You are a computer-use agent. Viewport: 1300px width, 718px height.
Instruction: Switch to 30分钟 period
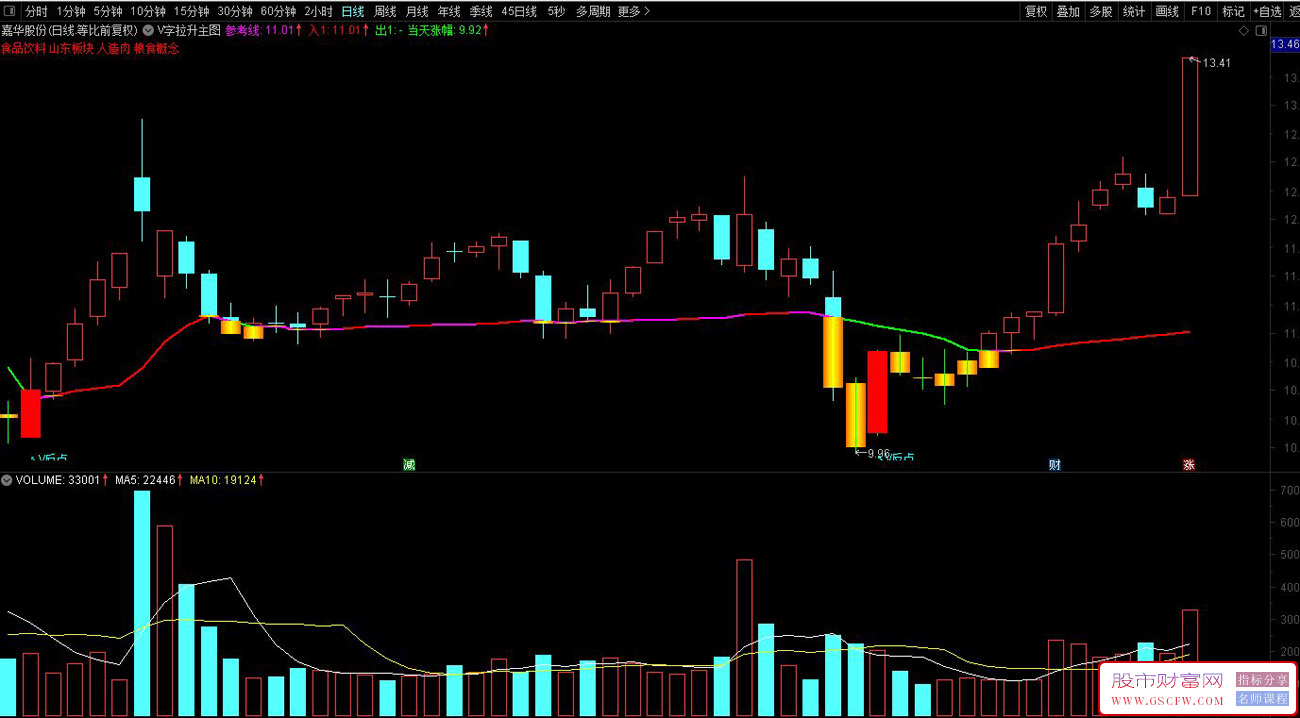point(234,11)
